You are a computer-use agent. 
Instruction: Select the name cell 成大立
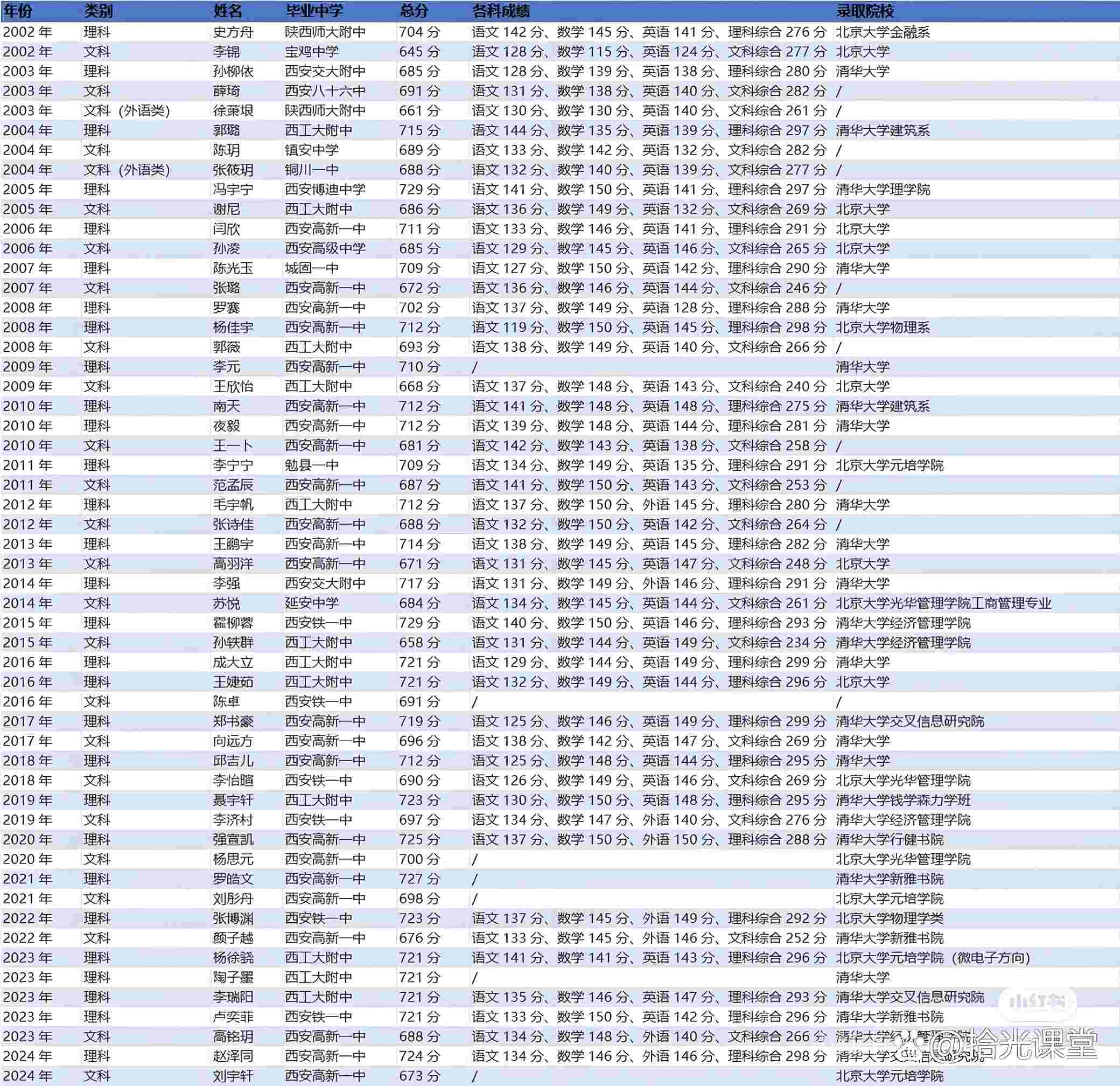[x=233, y=663]
